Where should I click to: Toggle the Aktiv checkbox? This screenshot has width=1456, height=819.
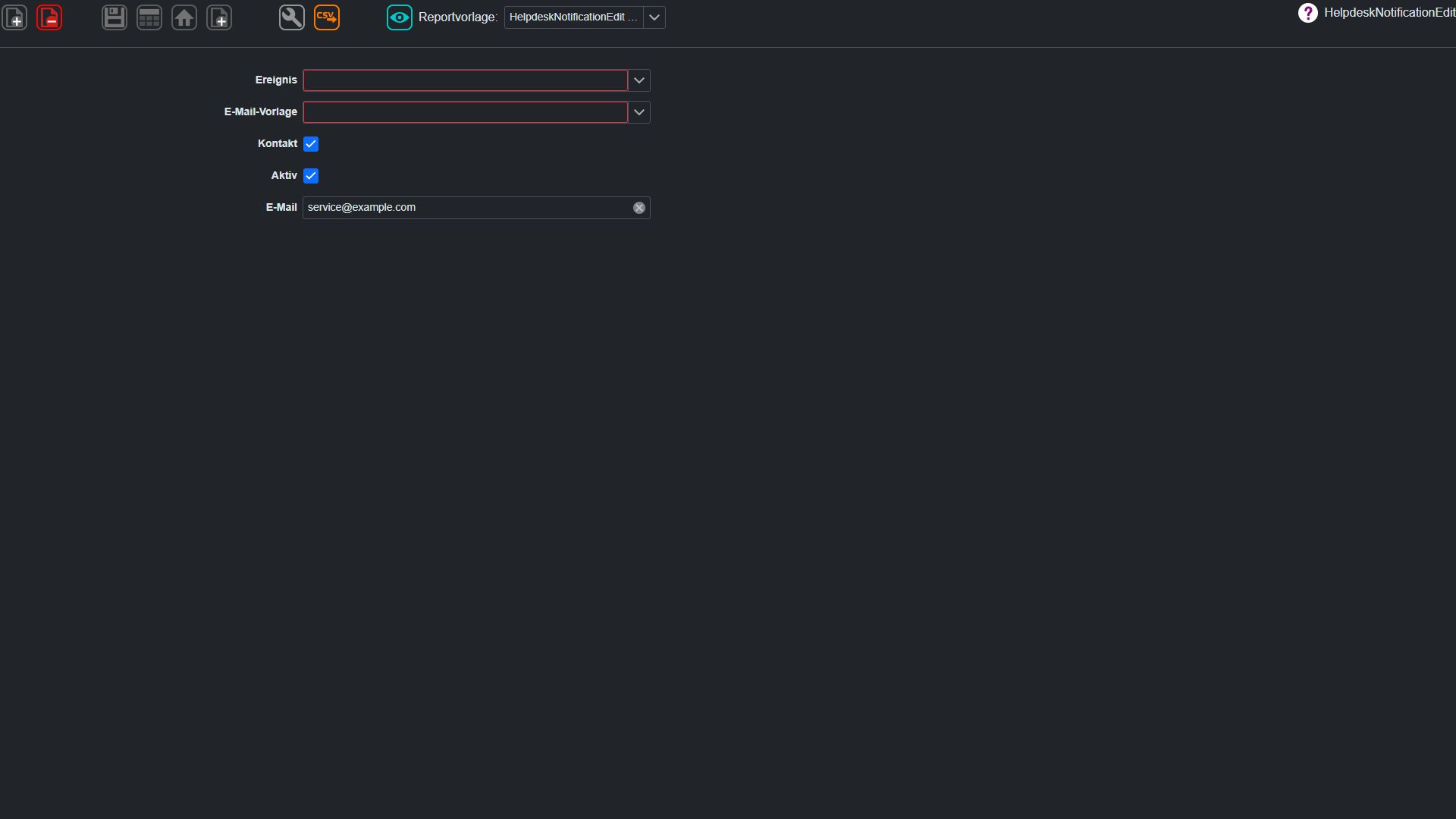(x=311, y=176)
